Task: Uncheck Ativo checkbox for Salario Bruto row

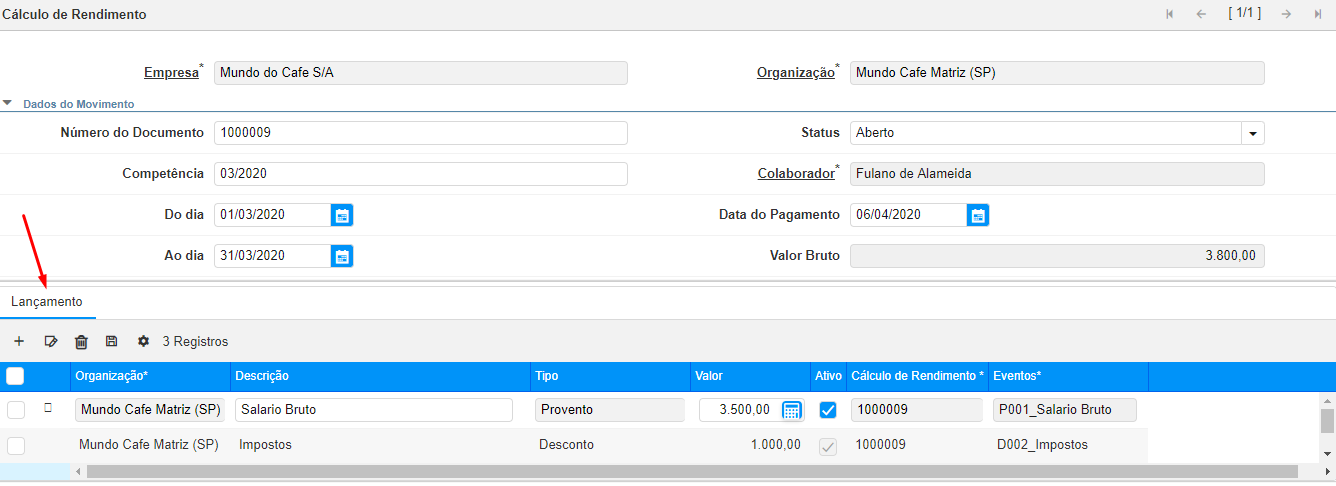Action: [x=828, y=410]
